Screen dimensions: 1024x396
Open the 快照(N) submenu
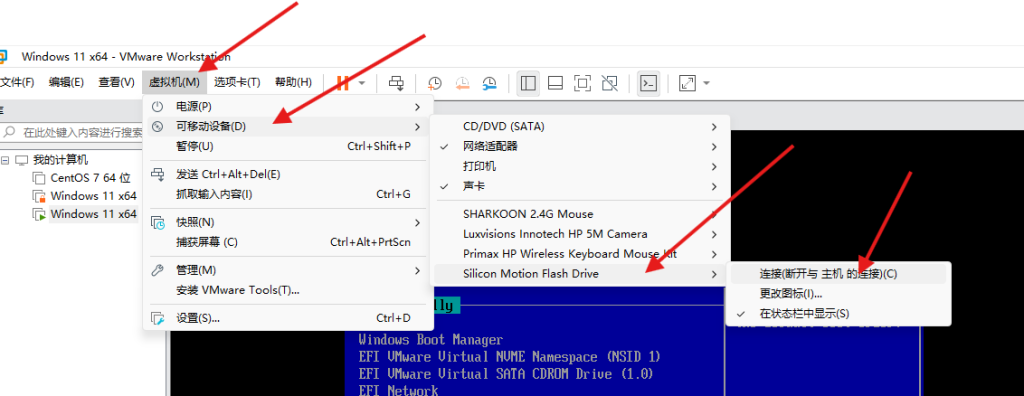[x=287, y=222]
